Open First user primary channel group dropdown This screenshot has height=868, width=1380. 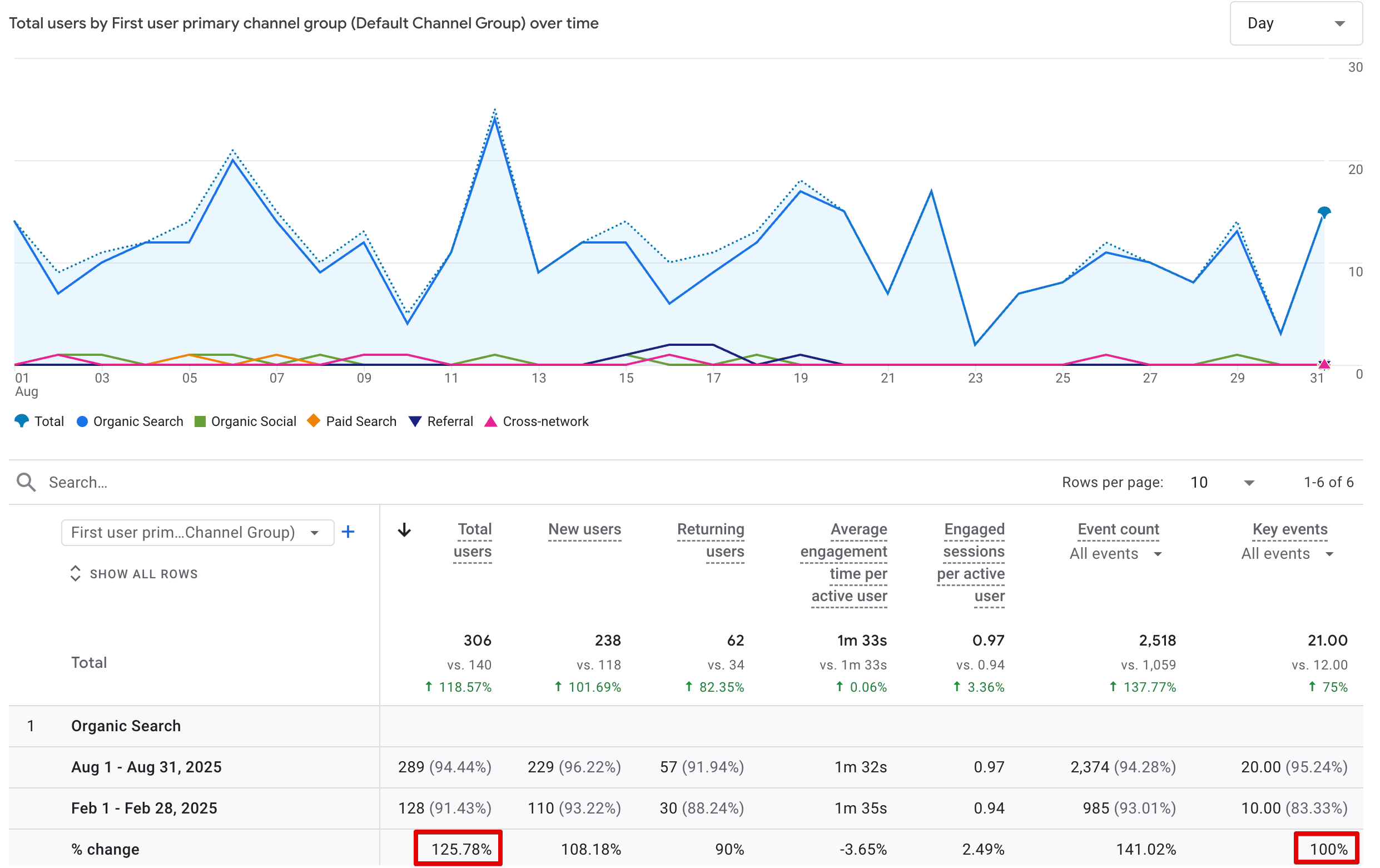point(197,533)
